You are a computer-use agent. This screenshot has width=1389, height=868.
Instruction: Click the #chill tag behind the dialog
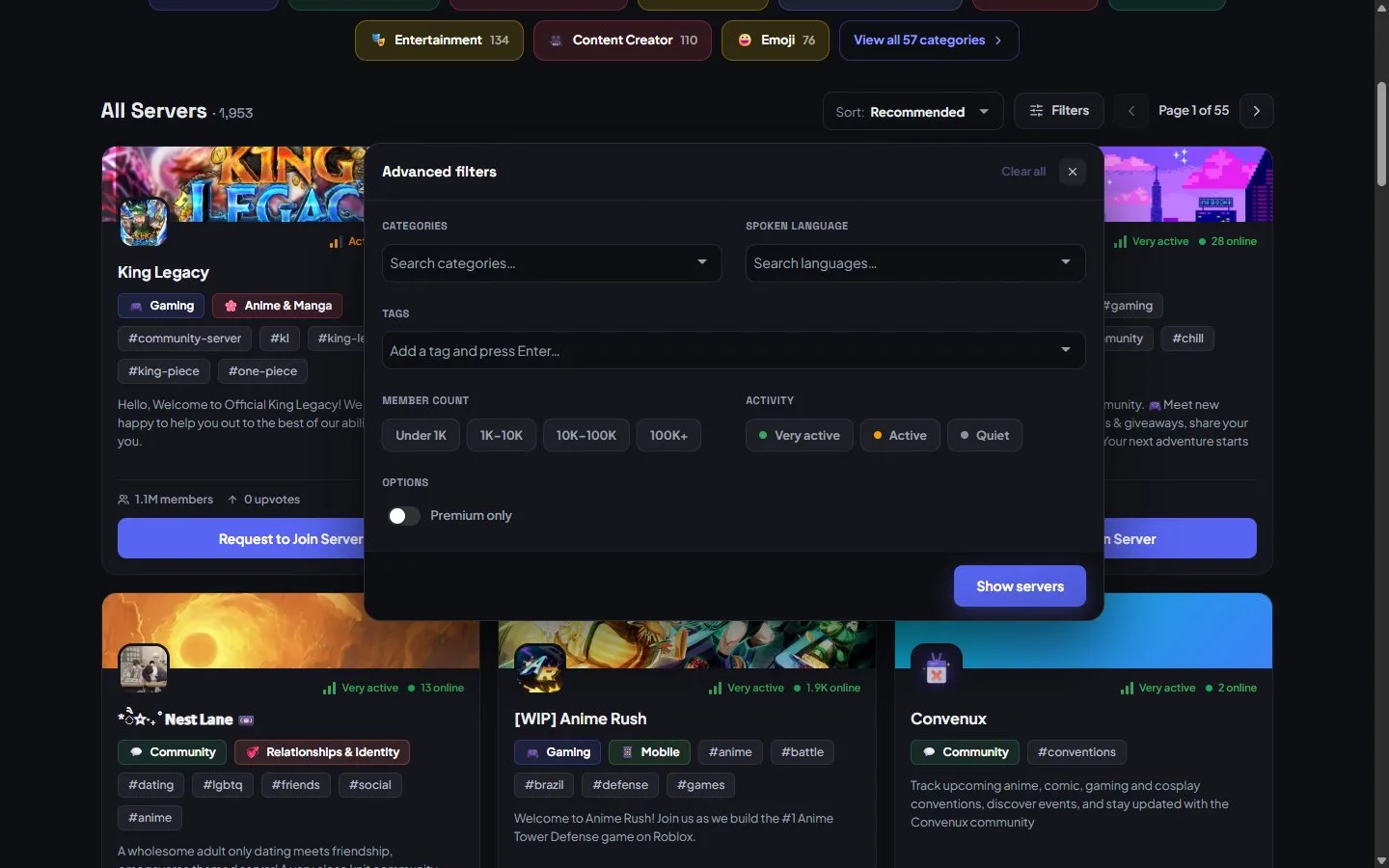click(x=1187, y=339)
